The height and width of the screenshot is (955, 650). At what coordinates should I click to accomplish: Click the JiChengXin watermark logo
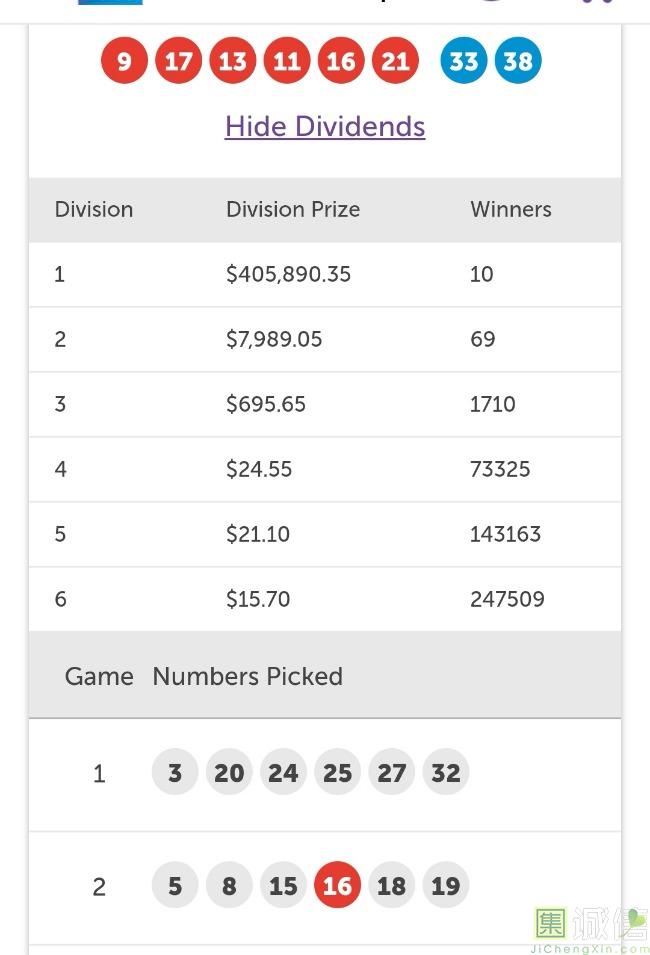tap(590, 927)
